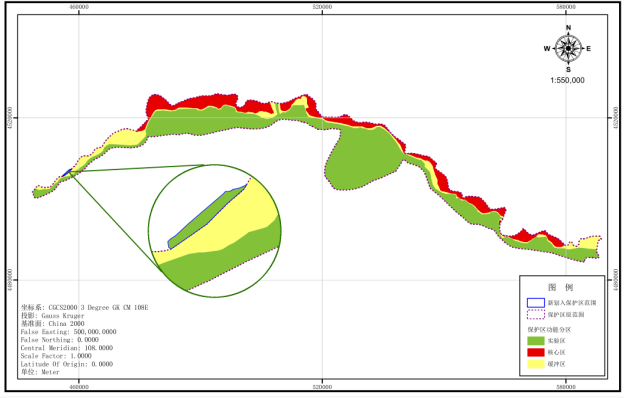Click the blue outline legend symbol
The height and width of the screenshot is (398, 624).
[536, 303]
